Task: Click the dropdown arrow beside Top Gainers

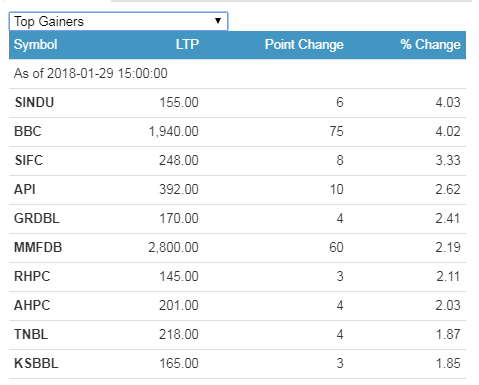Action: [x=218, y=21]
